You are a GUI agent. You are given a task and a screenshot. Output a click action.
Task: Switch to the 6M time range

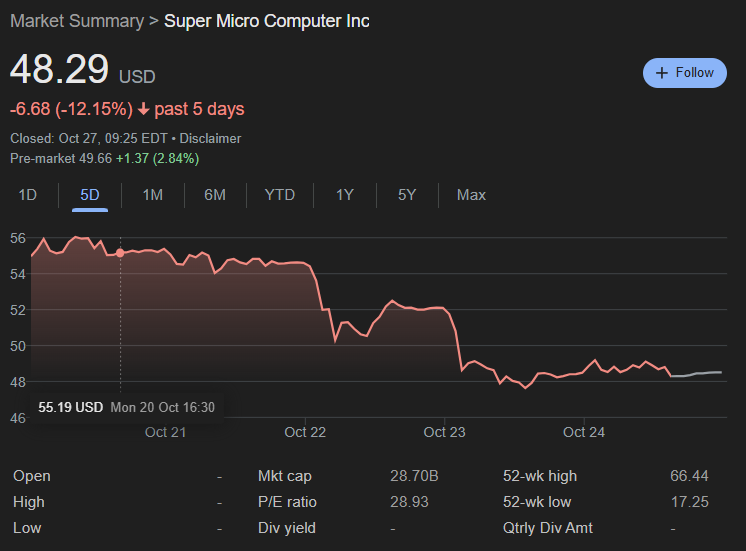click(x=215, y=195)
